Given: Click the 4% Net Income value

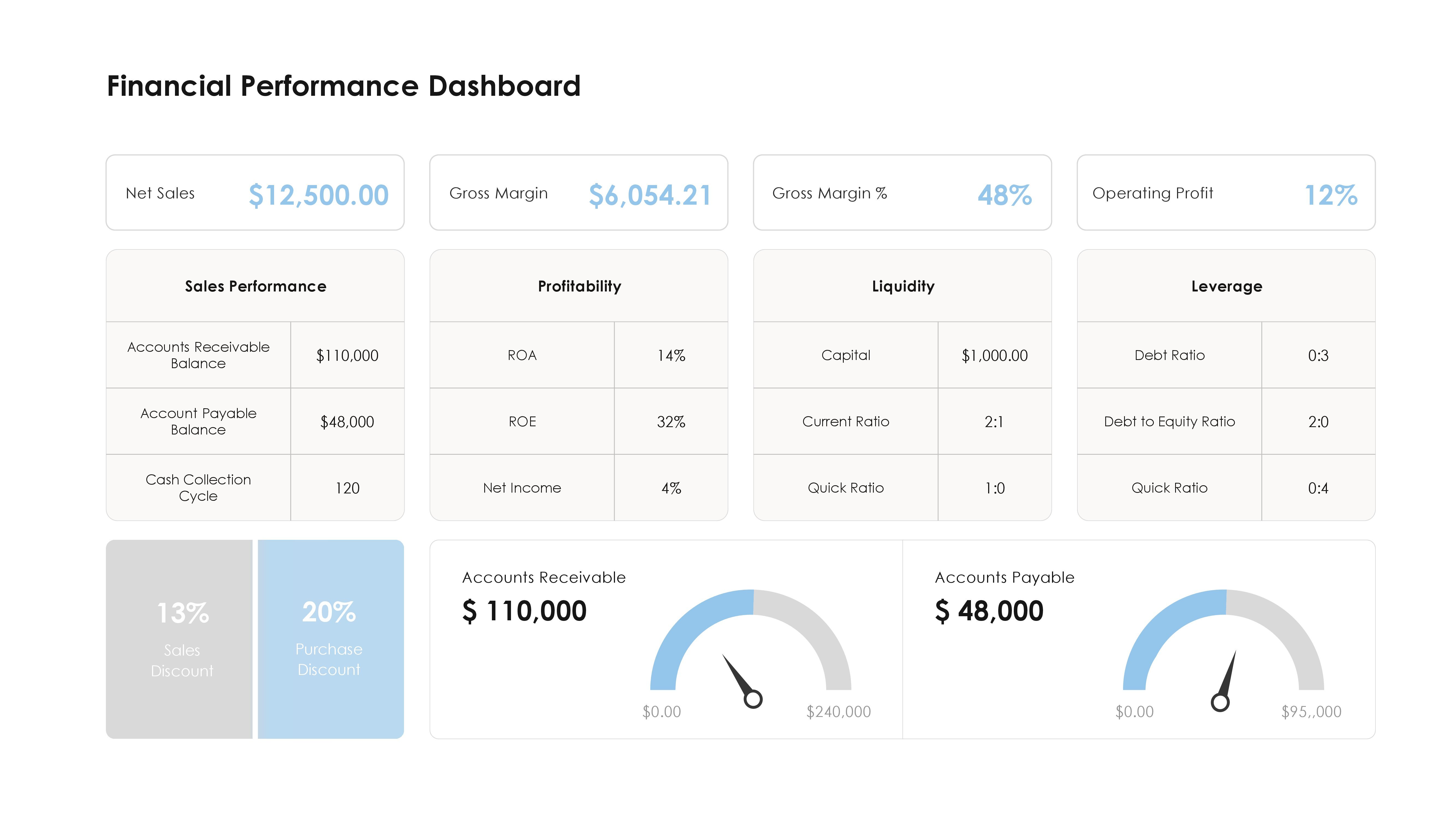Looking at the screenshot, I should click(671, 488).
